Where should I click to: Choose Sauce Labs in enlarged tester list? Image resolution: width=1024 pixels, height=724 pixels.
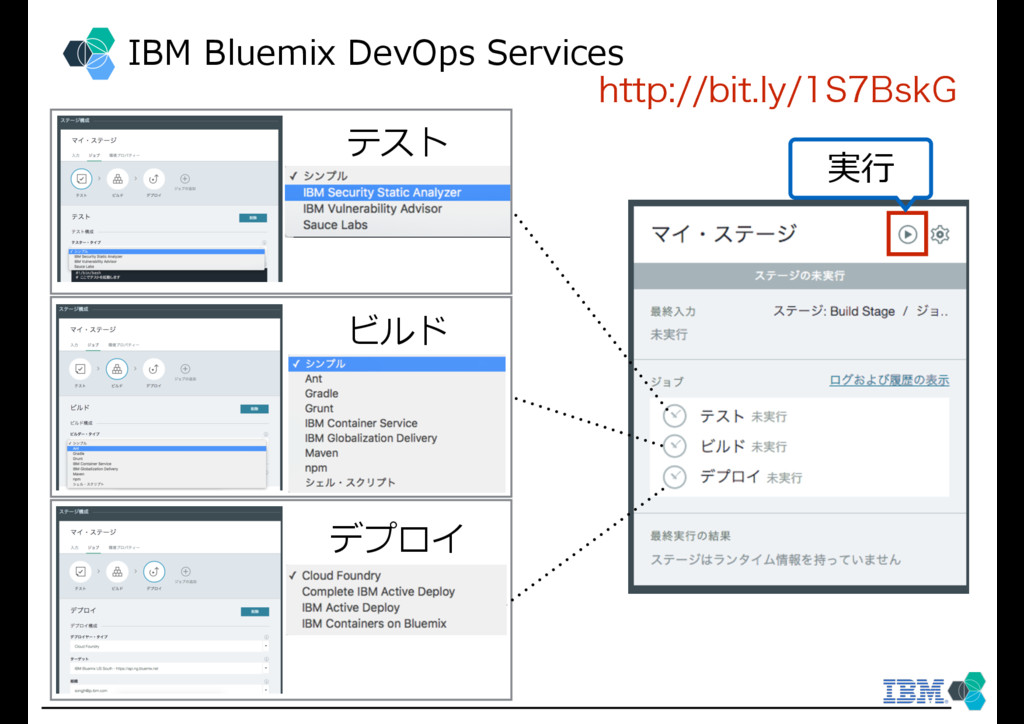coord(397,225)
